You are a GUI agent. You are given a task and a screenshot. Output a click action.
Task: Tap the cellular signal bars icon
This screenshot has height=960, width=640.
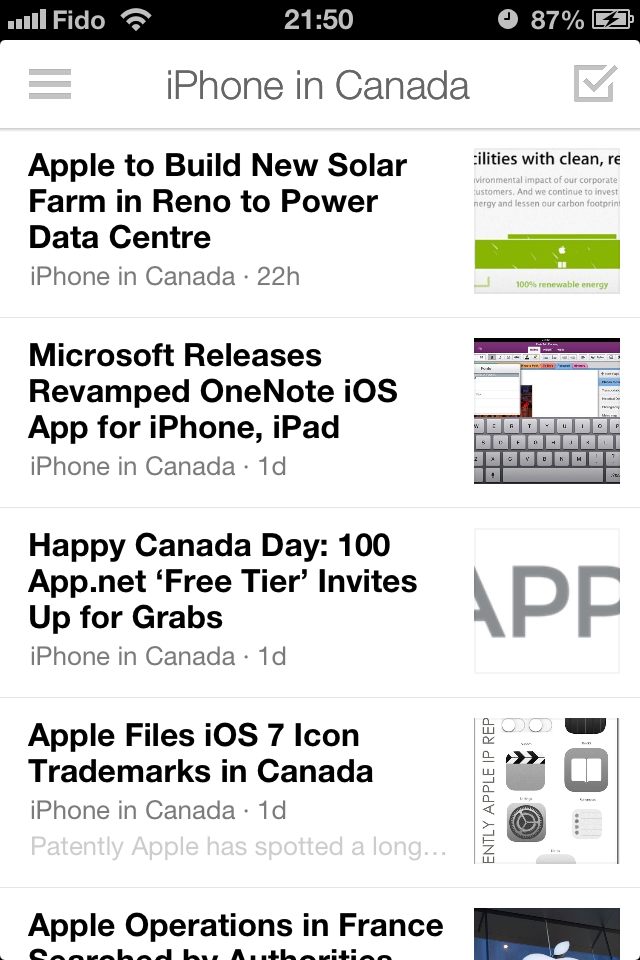[x=26, y=20]
